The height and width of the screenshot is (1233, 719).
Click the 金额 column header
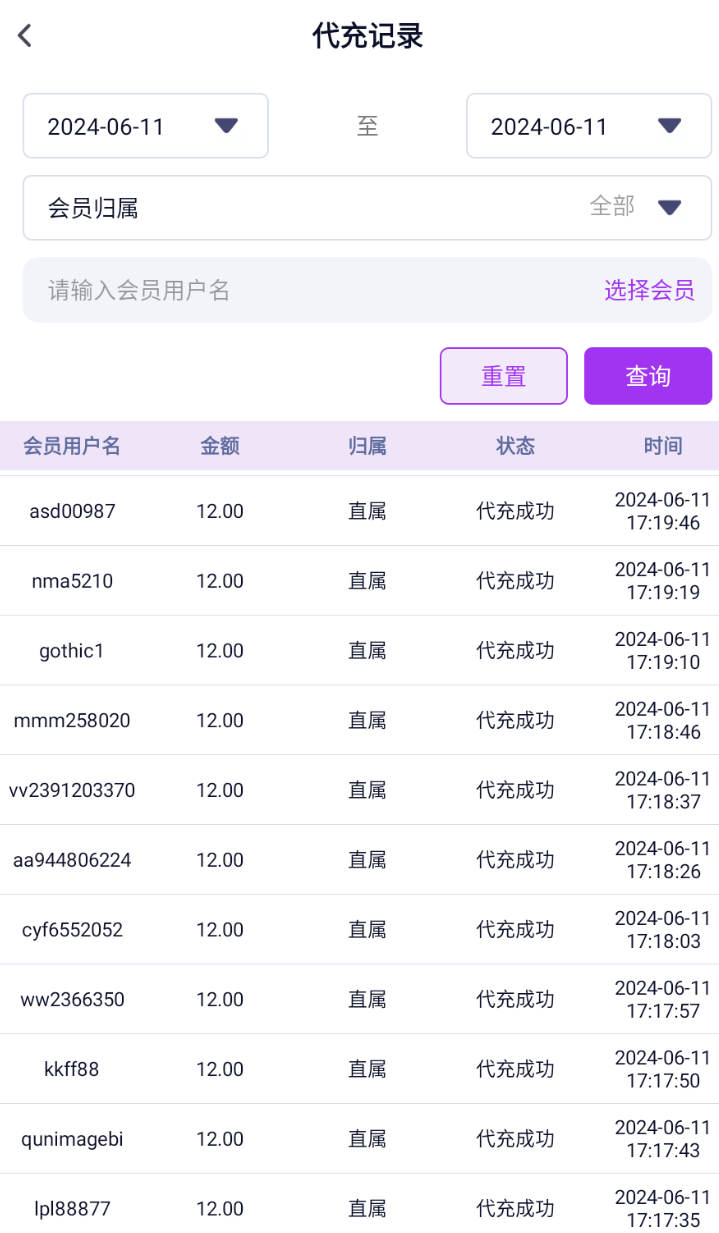click(220, 446)
